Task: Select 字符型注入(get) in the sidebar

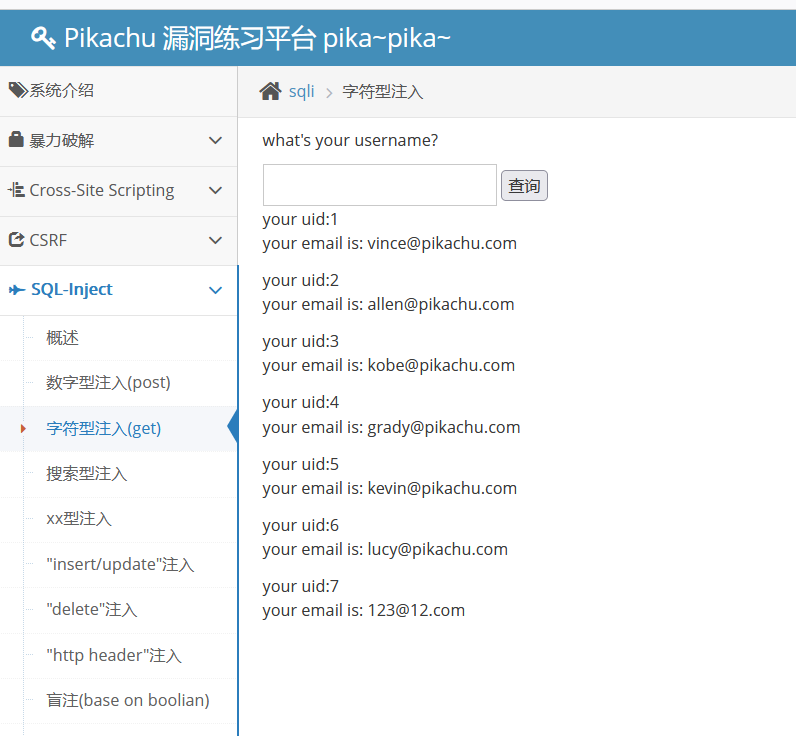Action: [104, 429]
